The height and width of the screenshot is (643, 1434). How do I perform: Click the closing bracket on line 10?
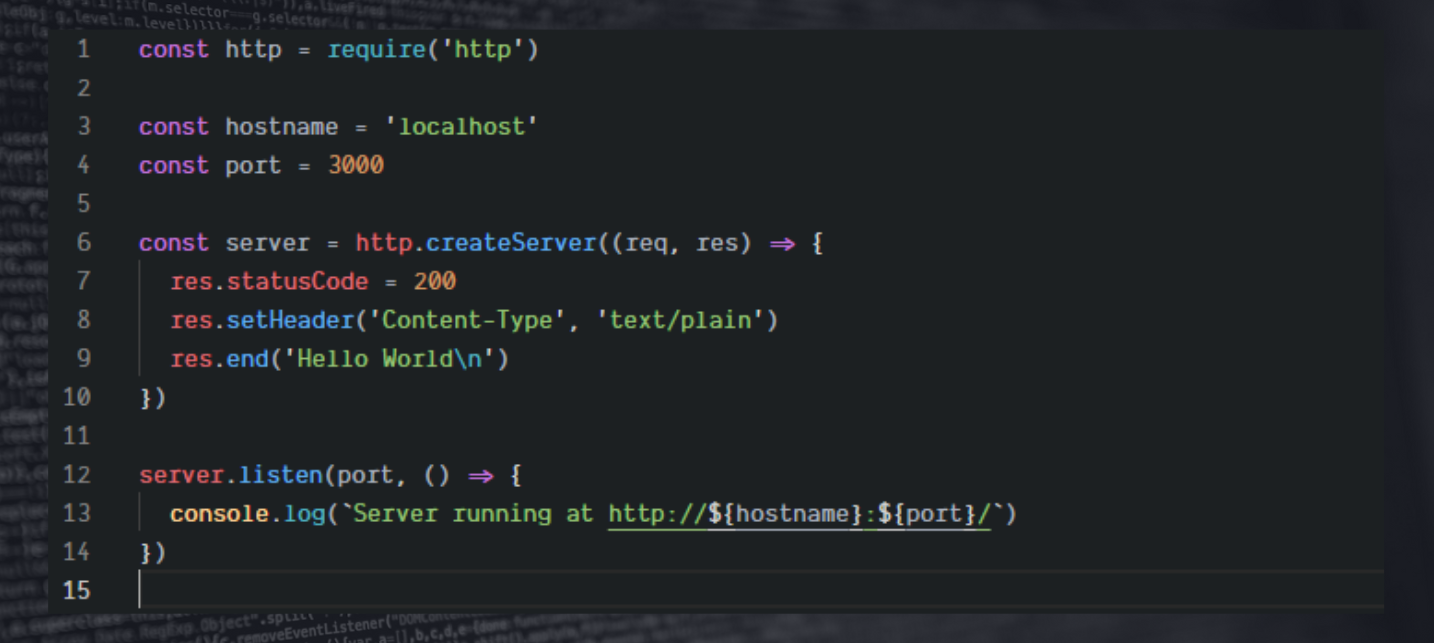(152, 397)
